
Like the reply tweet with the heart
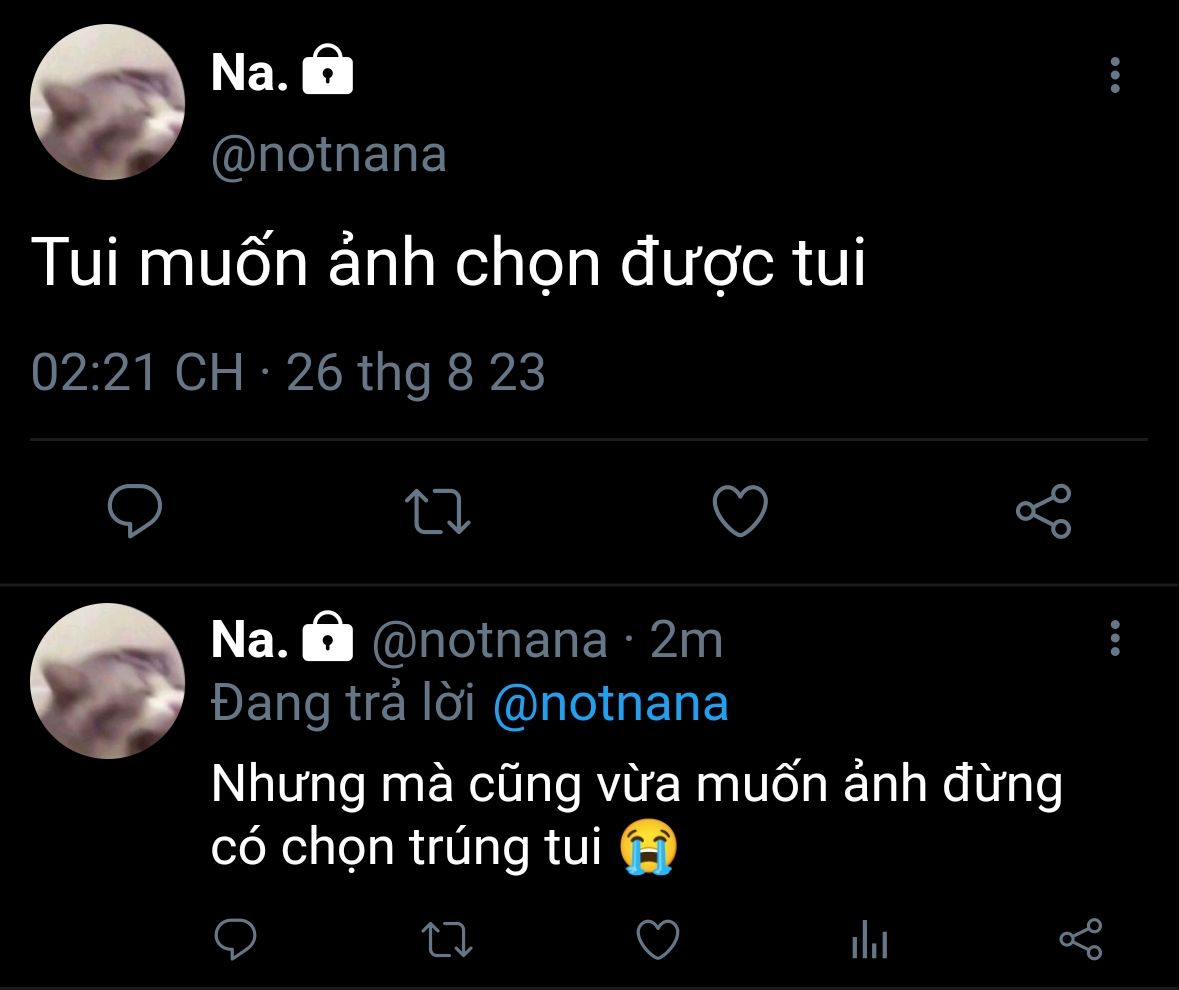pyautogui.click(x=658, y=940)
